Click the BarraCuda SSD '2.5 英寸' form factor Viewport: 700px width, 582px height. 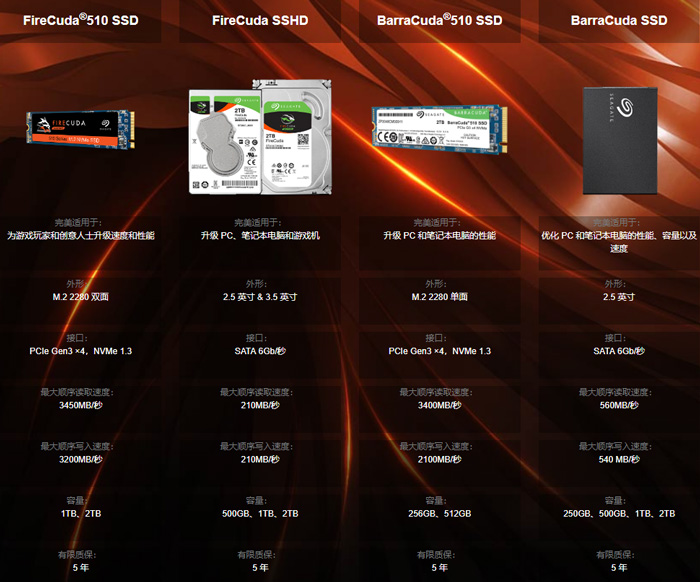(619, 297)
